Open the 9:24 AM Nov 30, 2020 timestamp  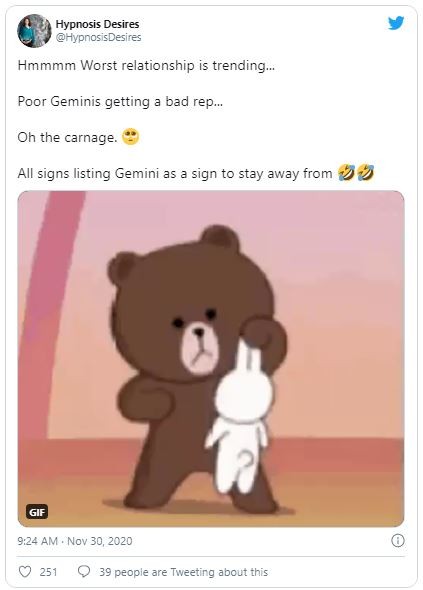[x=75, y=541]
